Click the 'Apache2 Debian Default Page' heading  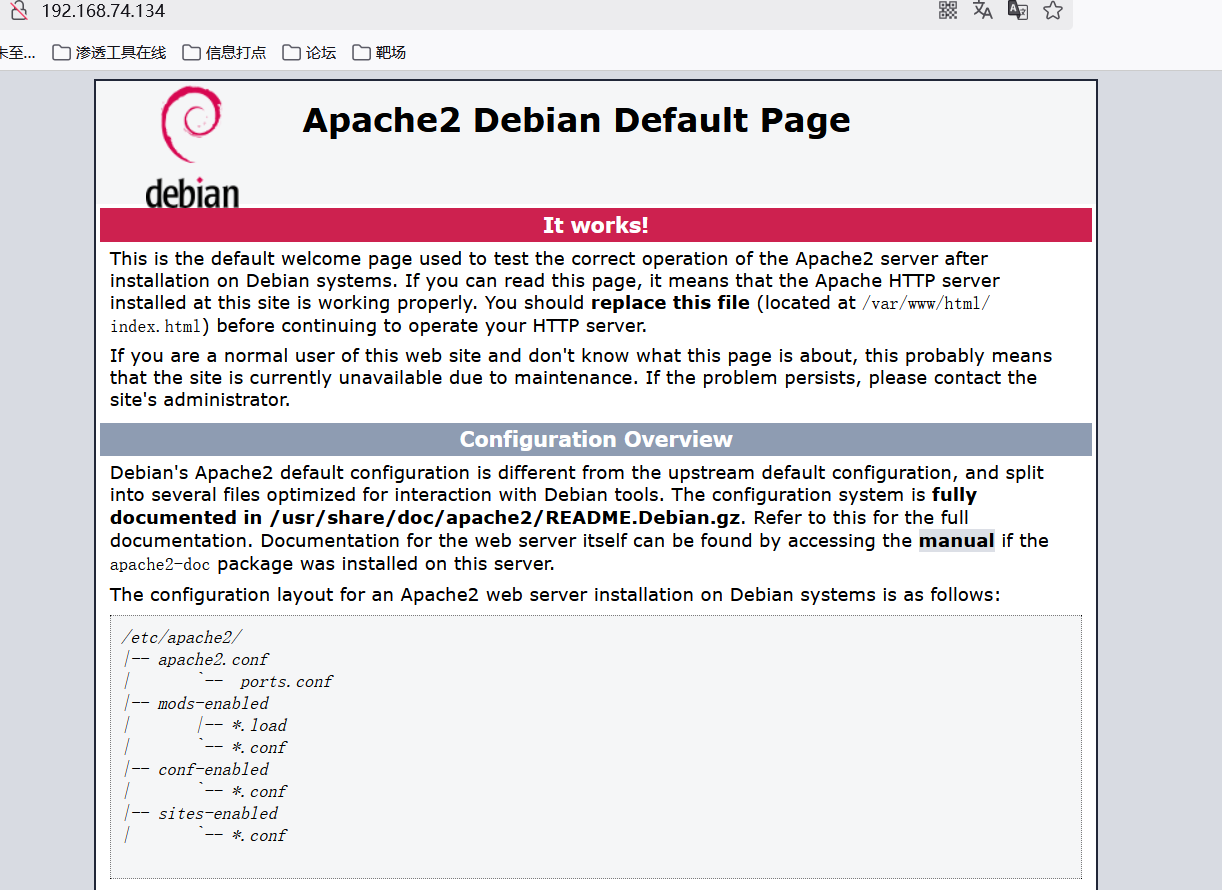point(576,120)
